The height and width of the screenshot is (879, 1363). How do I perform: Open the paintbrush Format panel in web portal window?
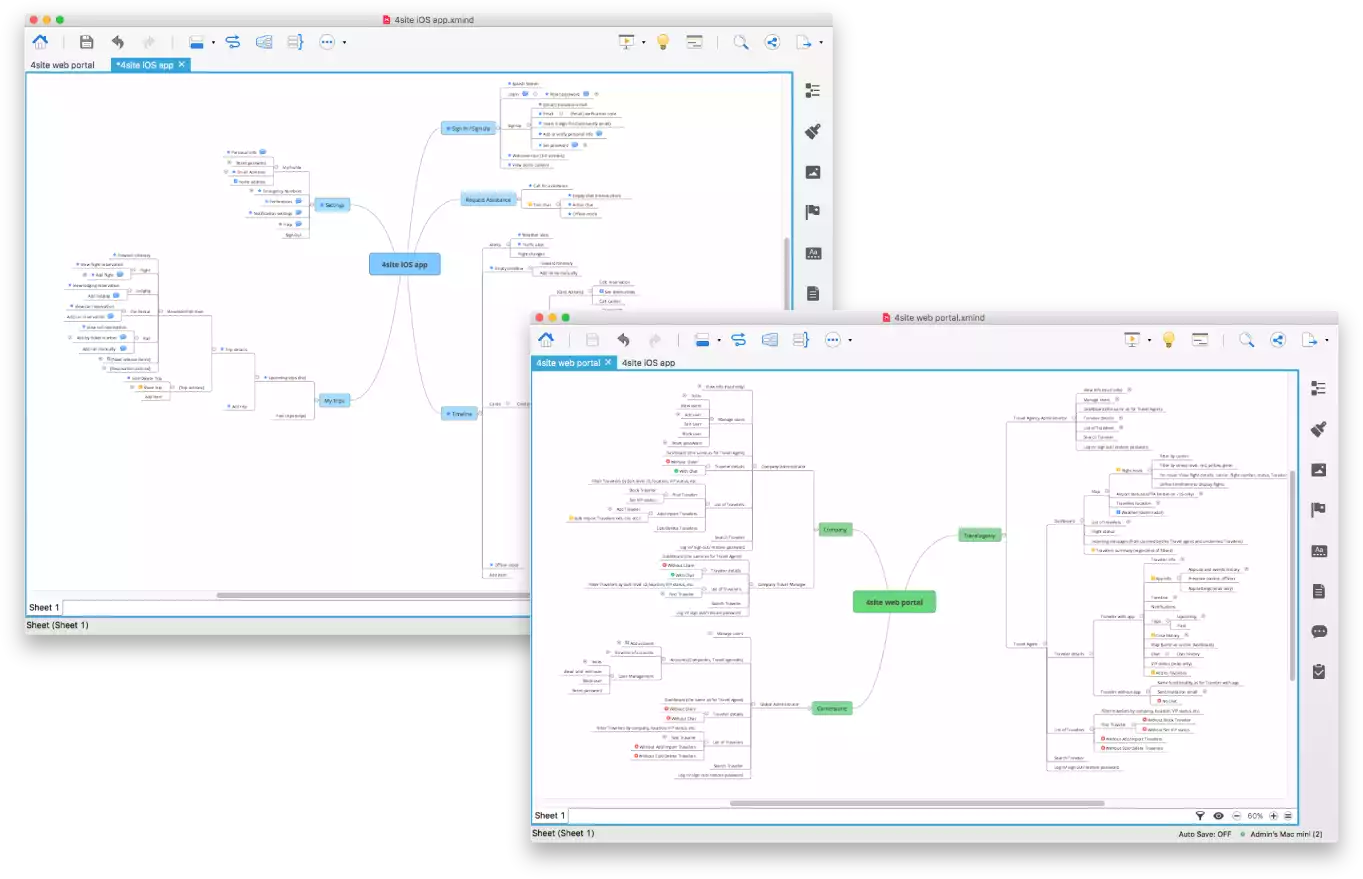pos(1318,429)
